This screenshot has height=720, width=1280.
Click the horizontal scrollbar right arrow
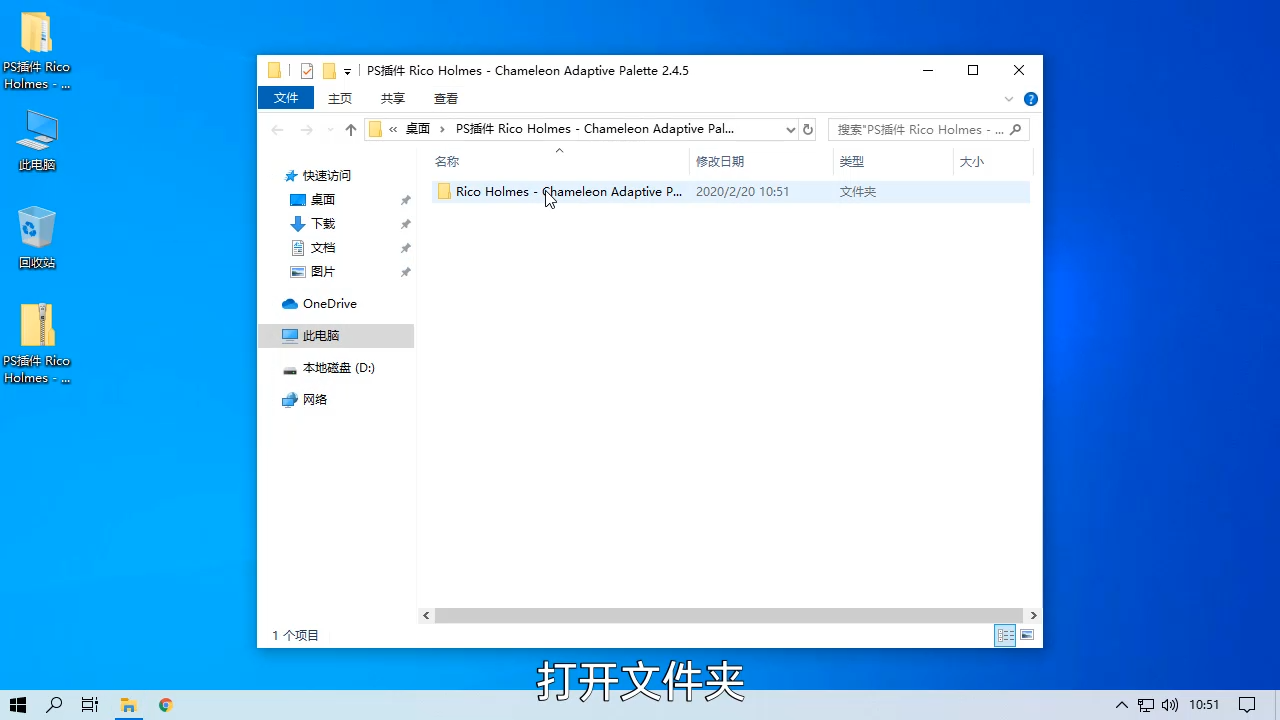(1033, 615)
